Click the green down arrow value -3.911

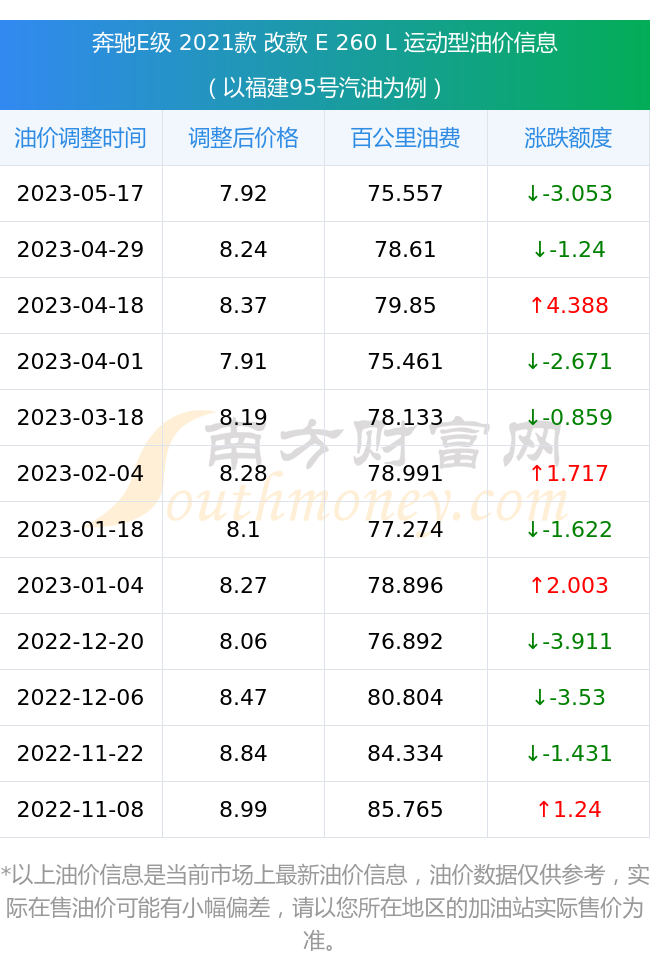568,641
